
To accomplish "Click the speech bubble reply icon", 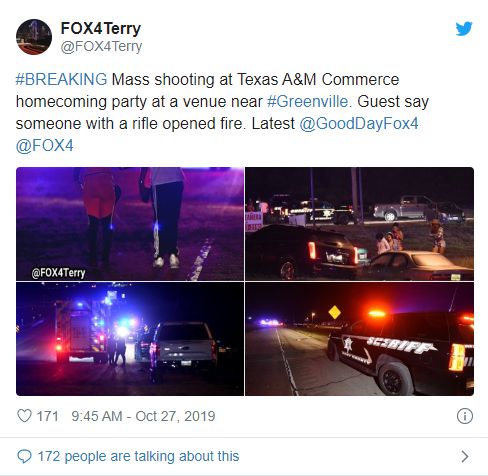I will [24, 456].
